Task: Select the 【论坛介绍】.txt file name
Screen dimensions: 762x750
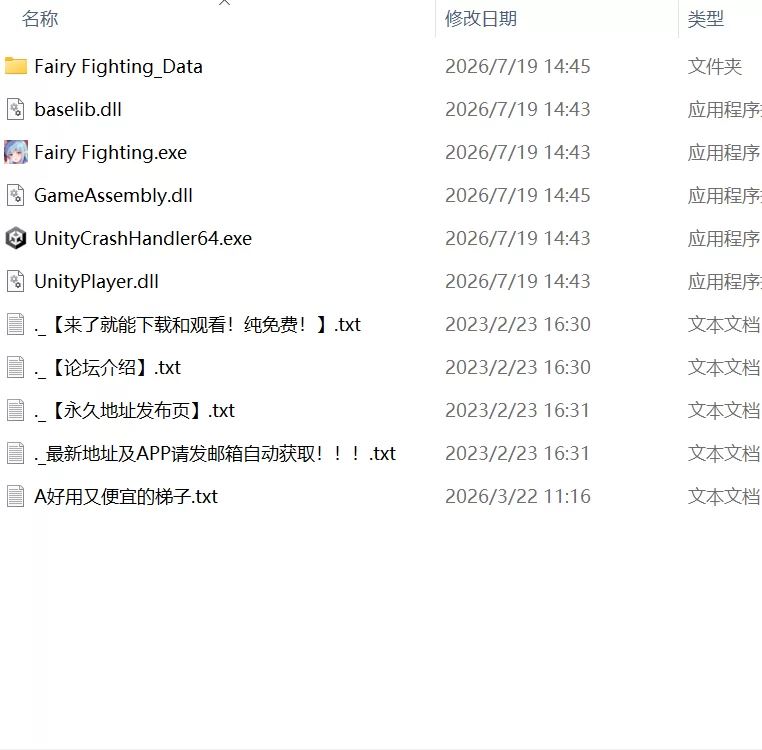Action: tap(107, 367)
